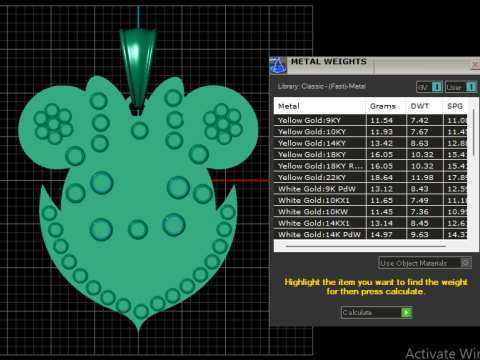Click the 7.49 DWT value
Screen dimensions: 480x360
(420, 200)
